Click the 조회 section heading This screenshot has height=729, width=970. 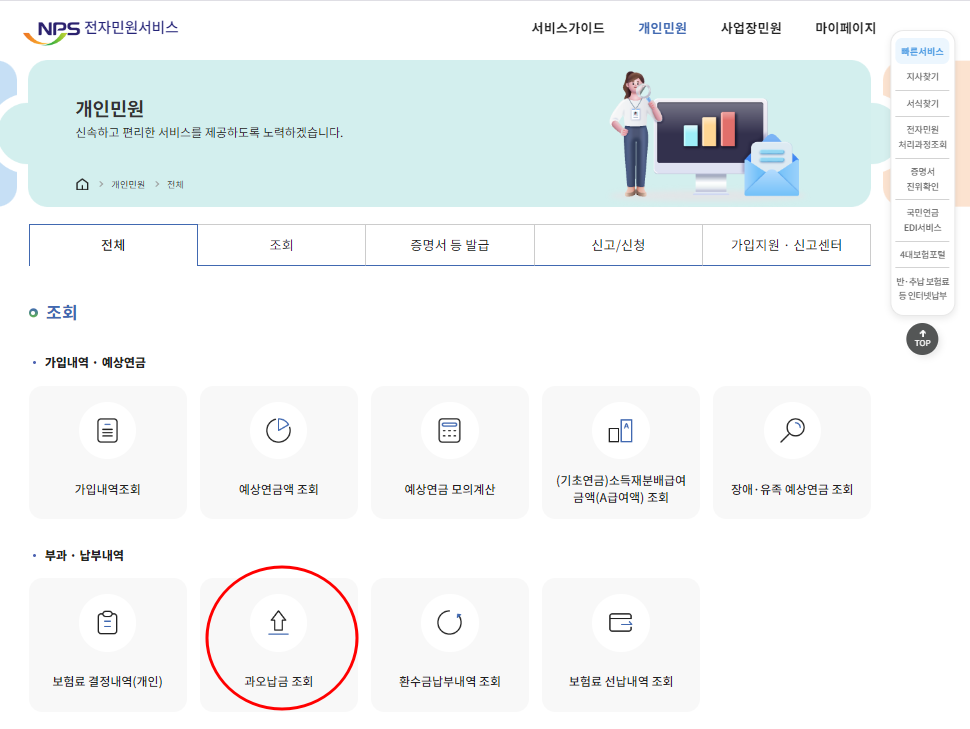coord(61,313)
